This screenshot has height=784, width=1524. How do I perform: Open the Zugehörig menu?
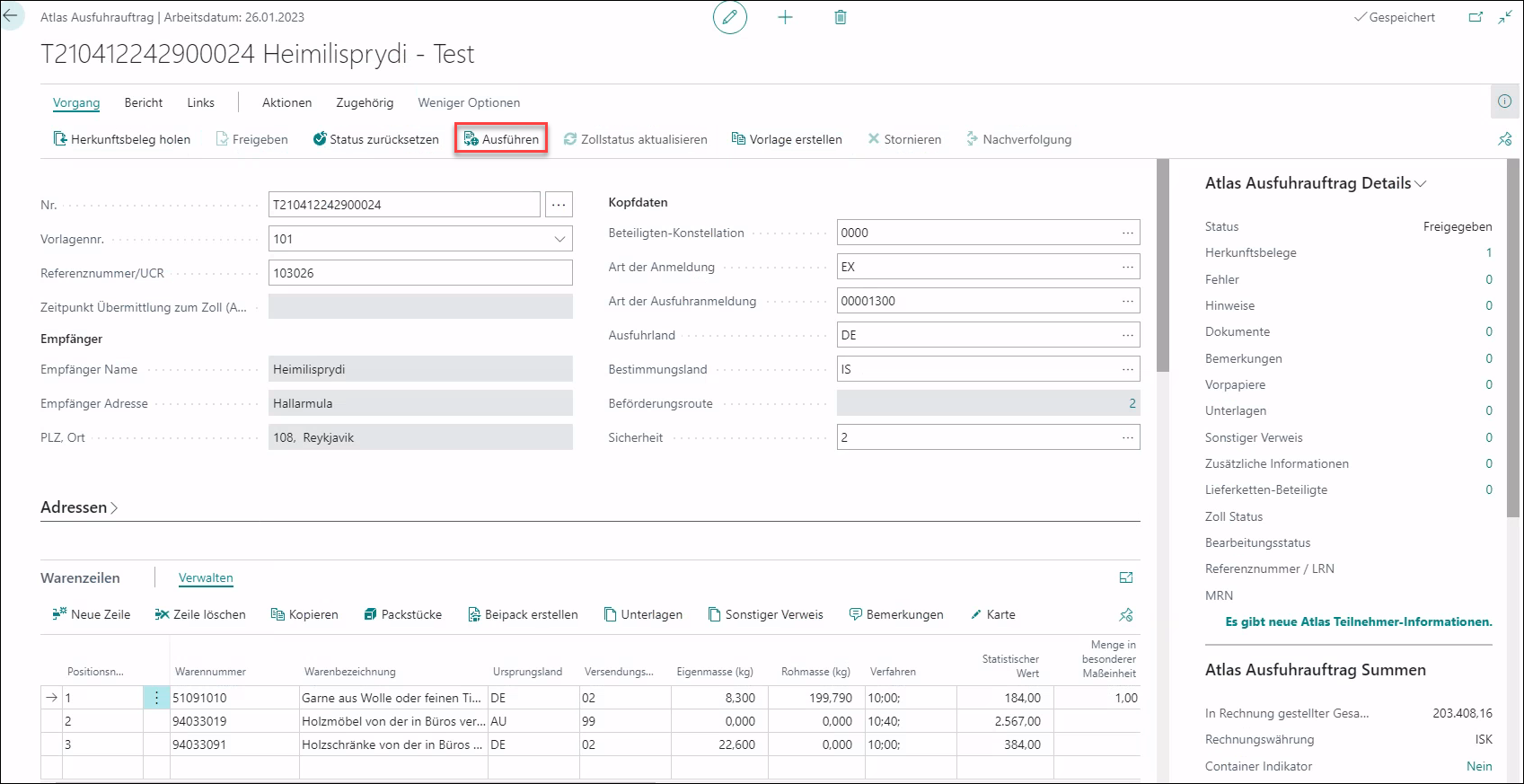365,102
